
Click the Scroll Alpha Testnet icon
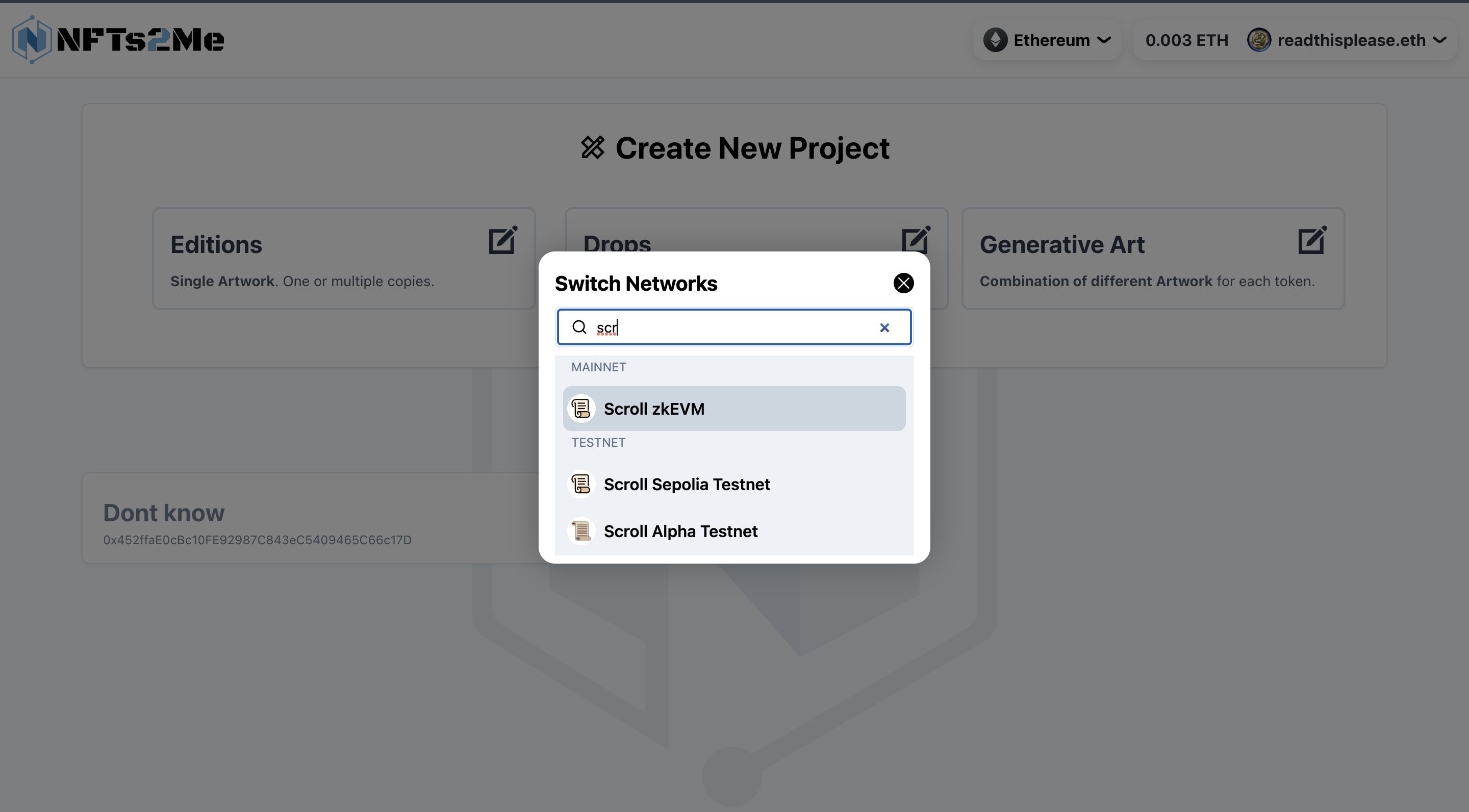581,531
